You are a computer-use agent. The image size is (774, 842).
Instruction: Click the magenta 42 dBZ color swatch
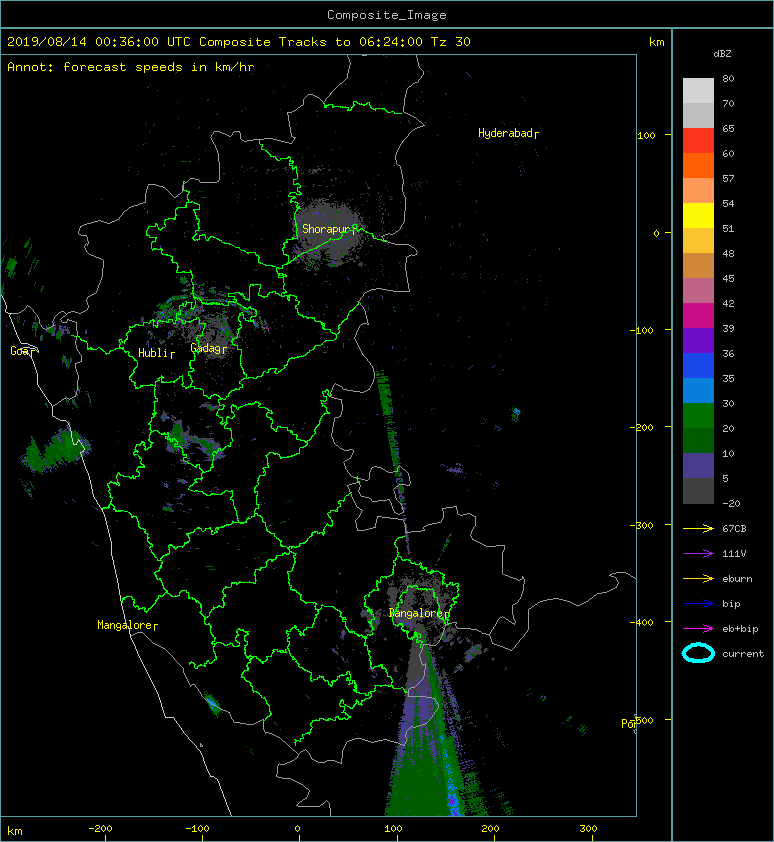tap(698, 315)
